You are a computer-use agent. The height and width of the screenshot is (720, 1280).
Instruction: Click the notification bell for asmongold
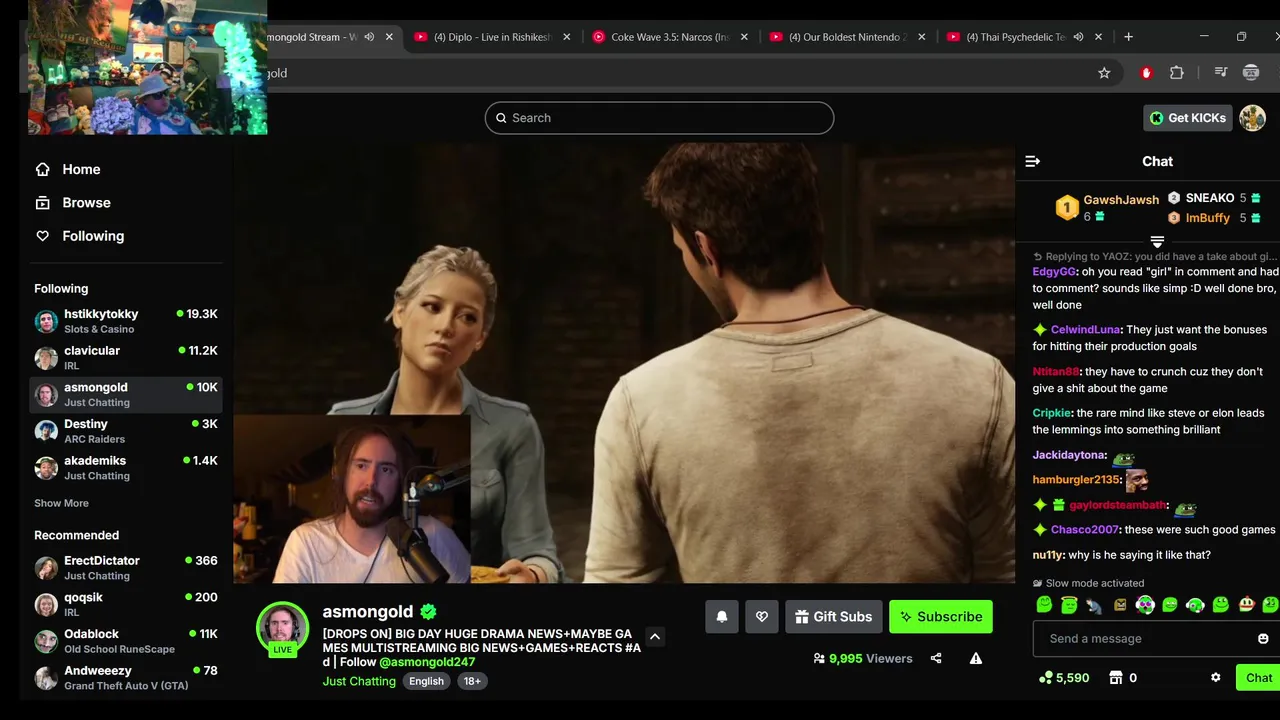[722, 617]
